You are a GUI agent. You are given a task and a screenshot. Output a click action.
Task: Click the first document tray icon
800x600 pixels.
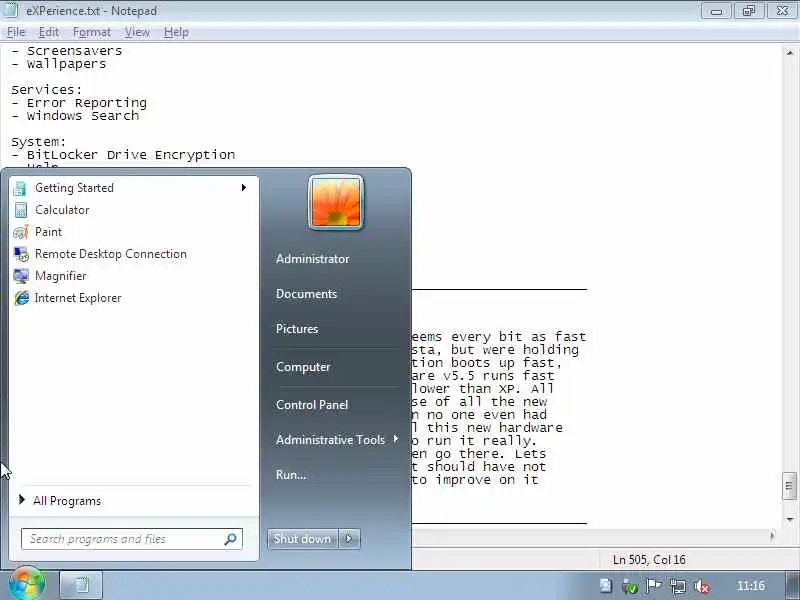[x=606, y=586]
